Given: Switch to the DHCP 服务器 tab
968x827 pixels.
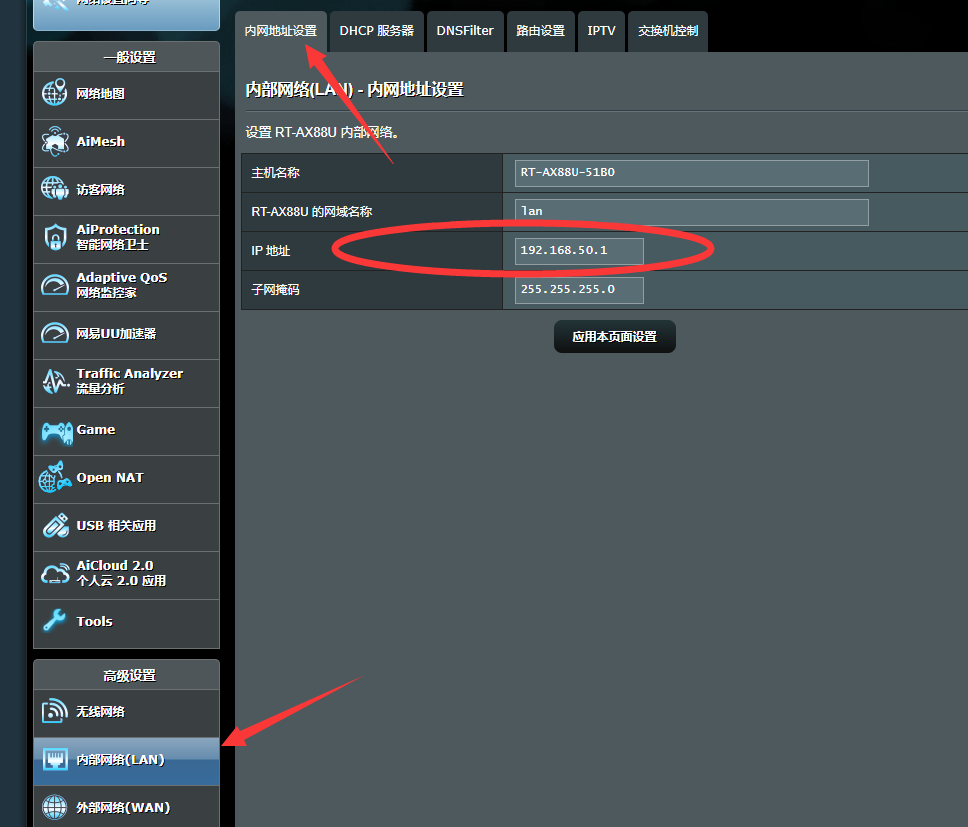Looking at the screenshot, I should (x=376, y=31).
